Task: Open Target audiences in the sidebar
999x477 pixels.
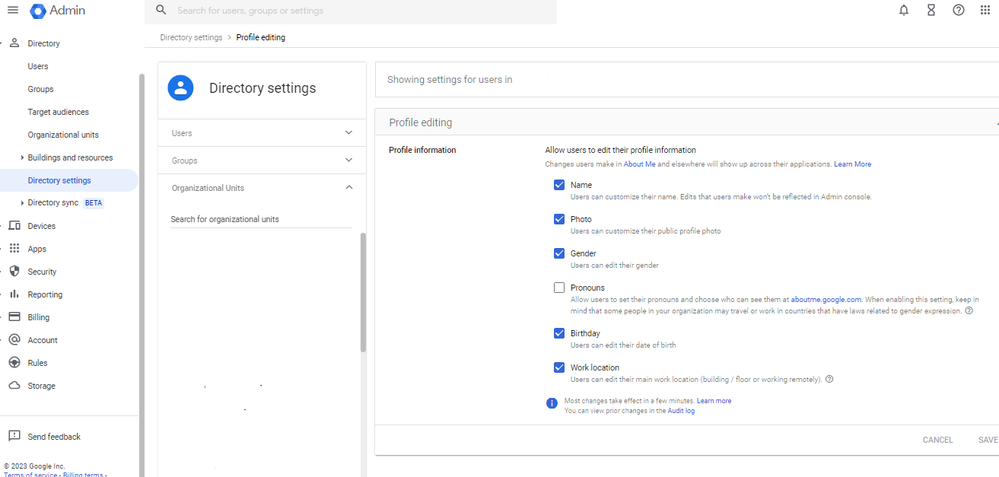Action: 58,112
